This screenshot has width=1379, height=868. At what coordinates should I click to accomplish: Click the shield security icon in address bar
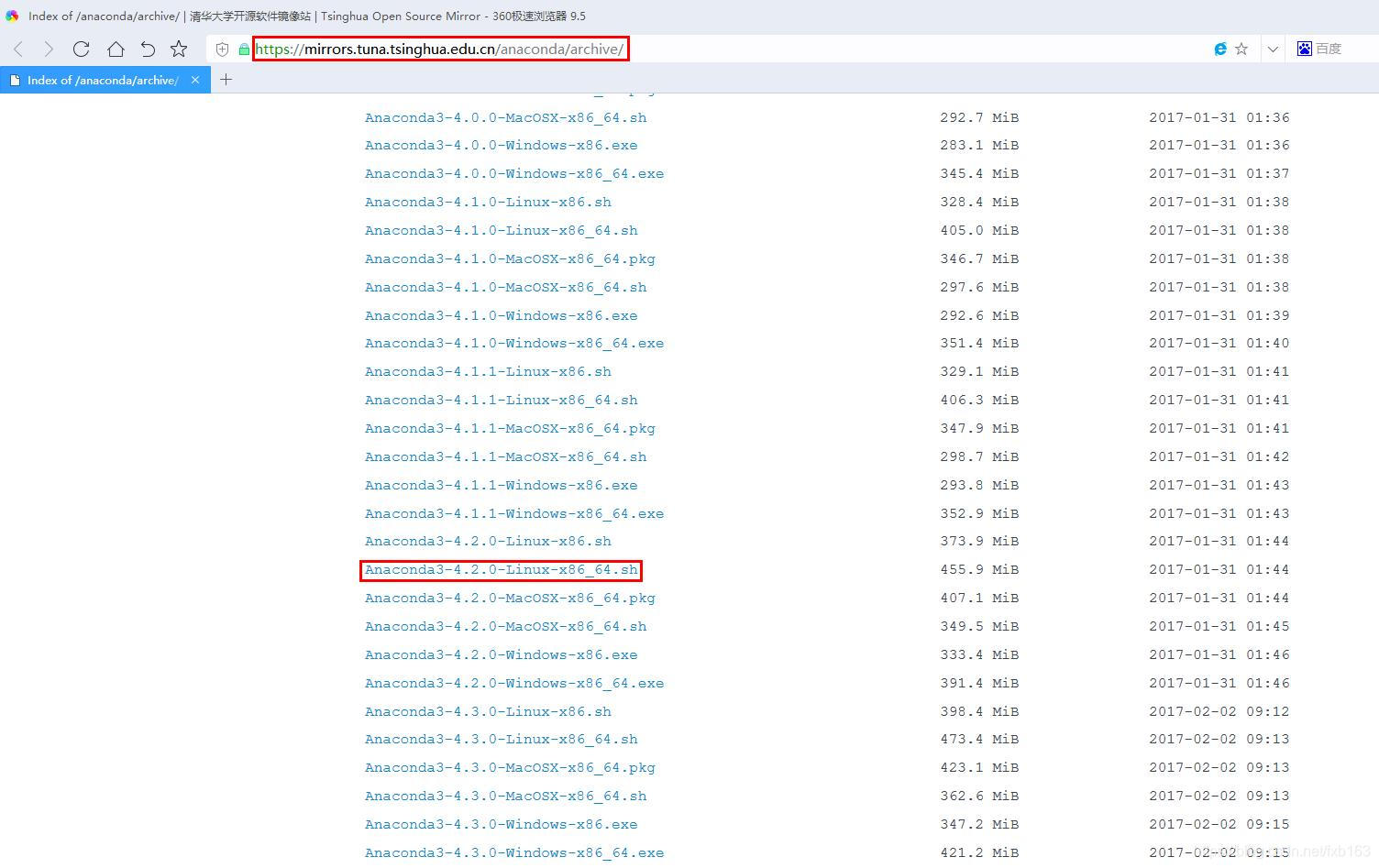(x=222, y=49)
